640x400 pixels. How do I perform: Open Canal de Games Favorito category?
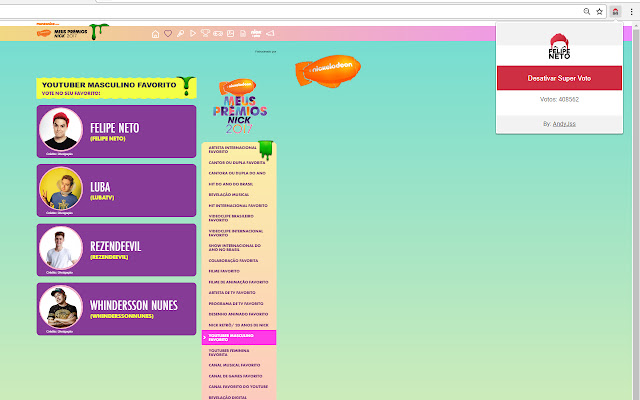click(x=235, y=376)
